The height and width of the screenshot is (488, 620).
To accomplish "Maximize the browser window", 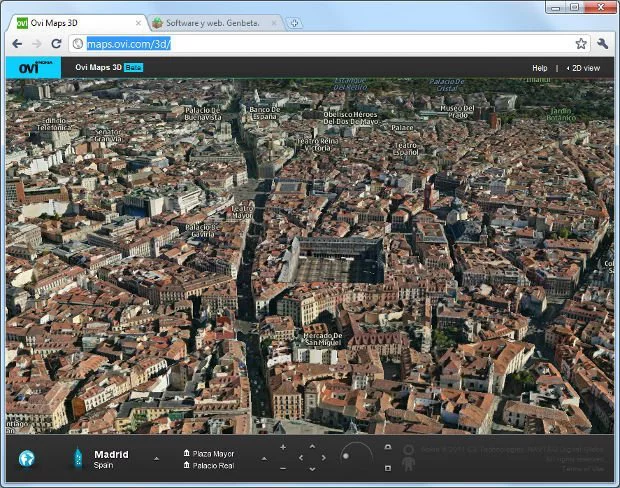I will (x=575, y=7).
